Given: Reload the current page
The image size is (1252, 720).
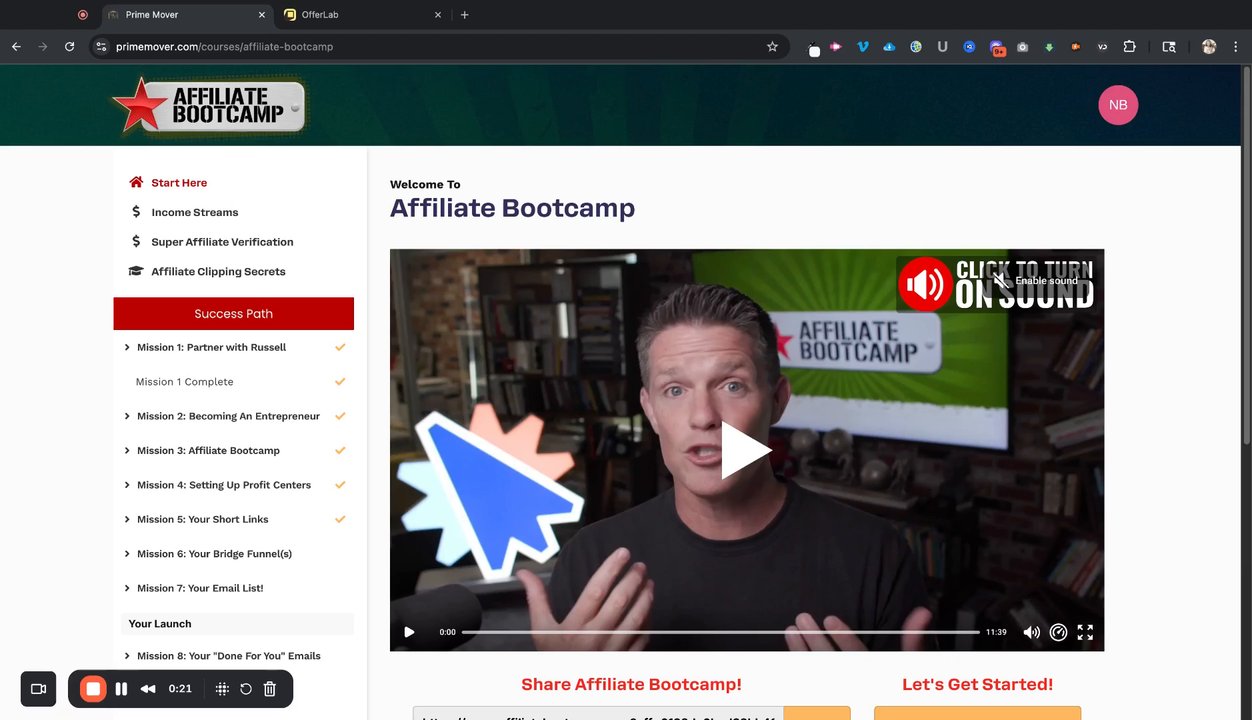Looking at the screenshot, I should (x=69, y=46).
